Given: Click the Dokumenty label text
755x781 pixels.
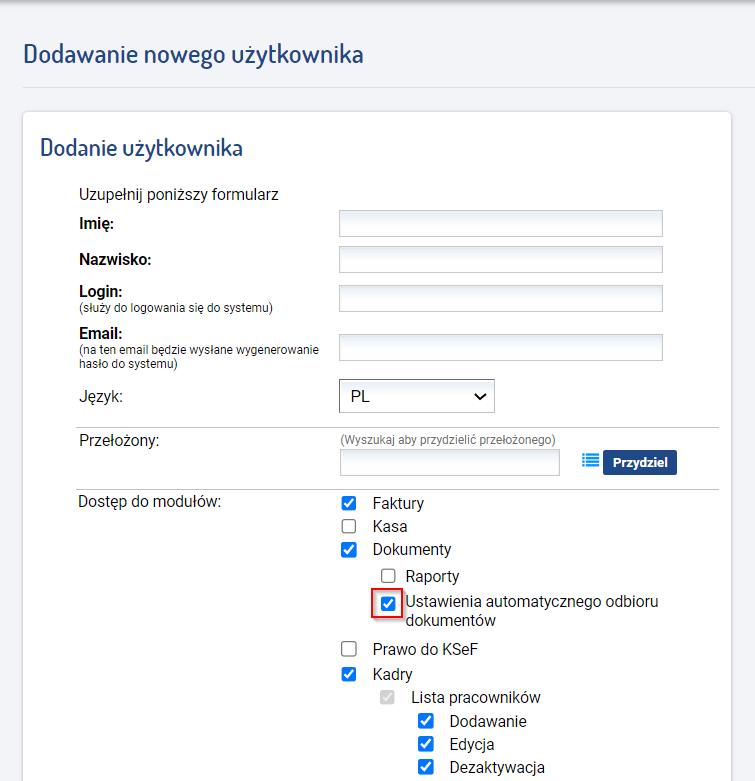Looking at the screenshot, I should (x=412, y=549).
